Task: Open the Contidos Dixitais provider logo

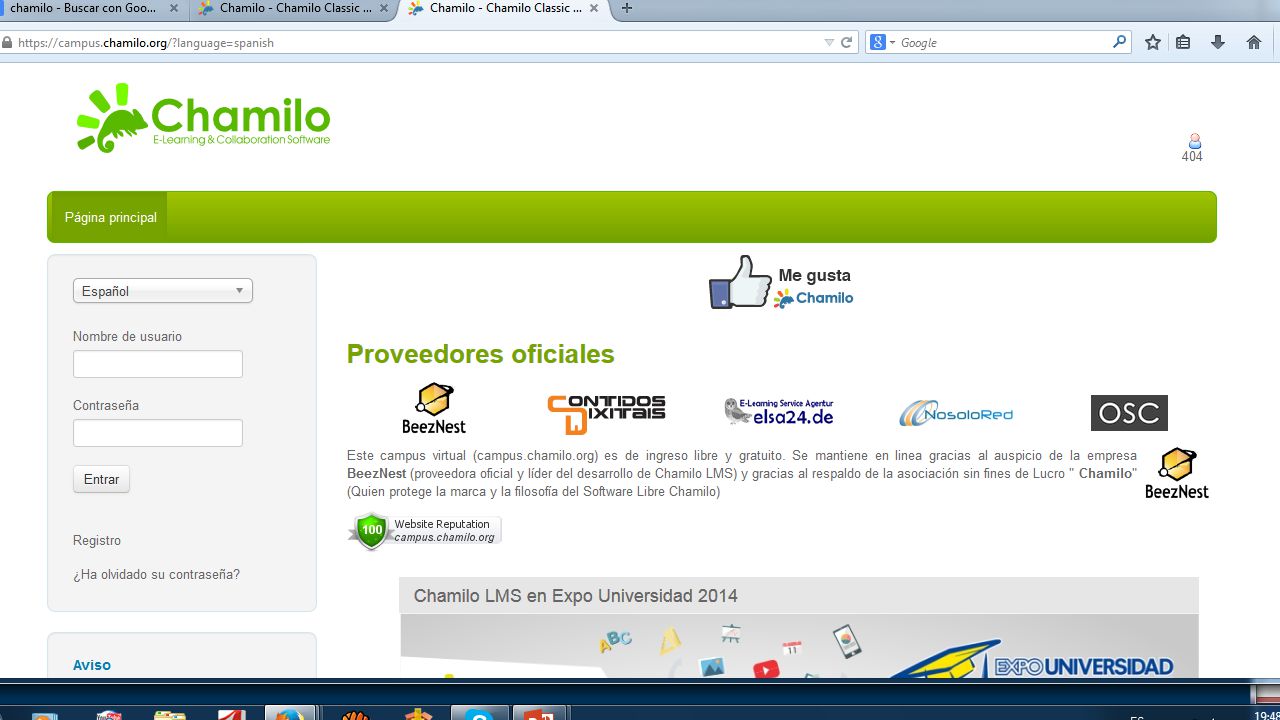Action: click(x=606, y=414)
